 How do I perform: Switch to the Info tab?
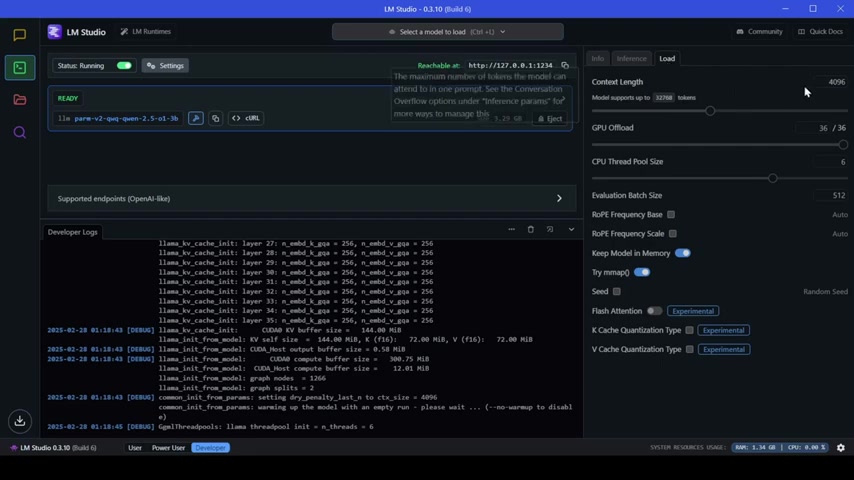pyautogui.click(x=597, y=58)
